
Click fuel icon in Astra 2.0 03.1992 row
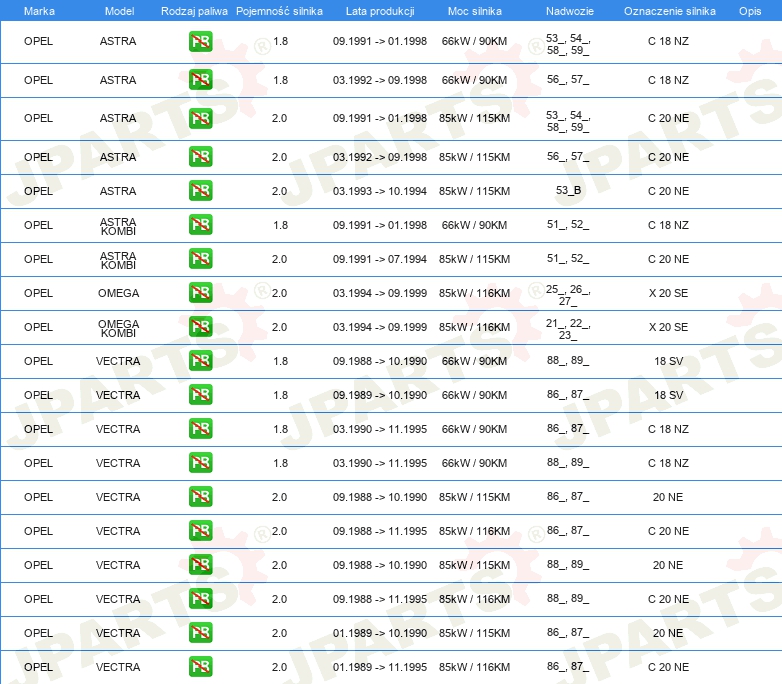[200, 157]
